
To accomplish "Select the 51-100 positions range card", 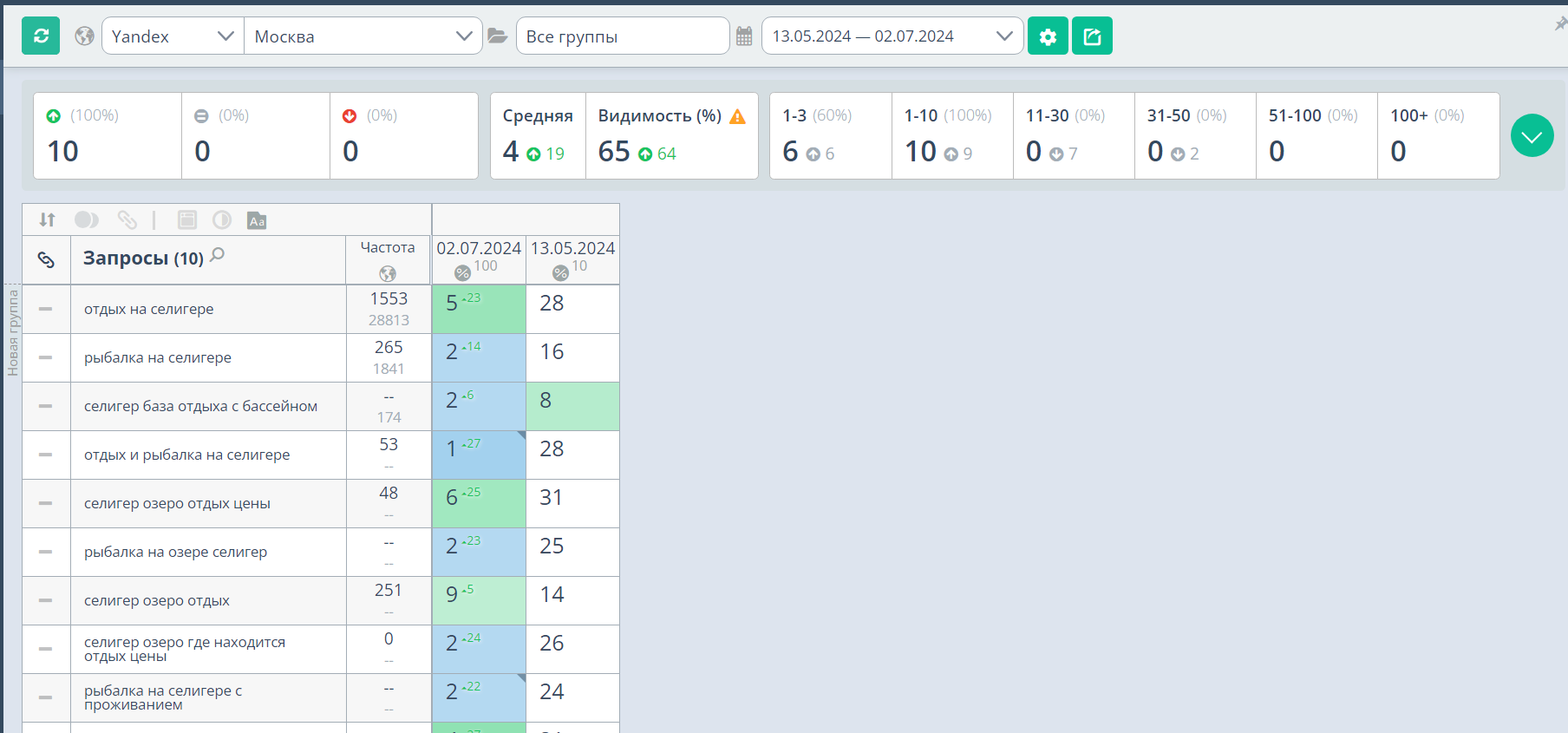I will click(1316, 136).
